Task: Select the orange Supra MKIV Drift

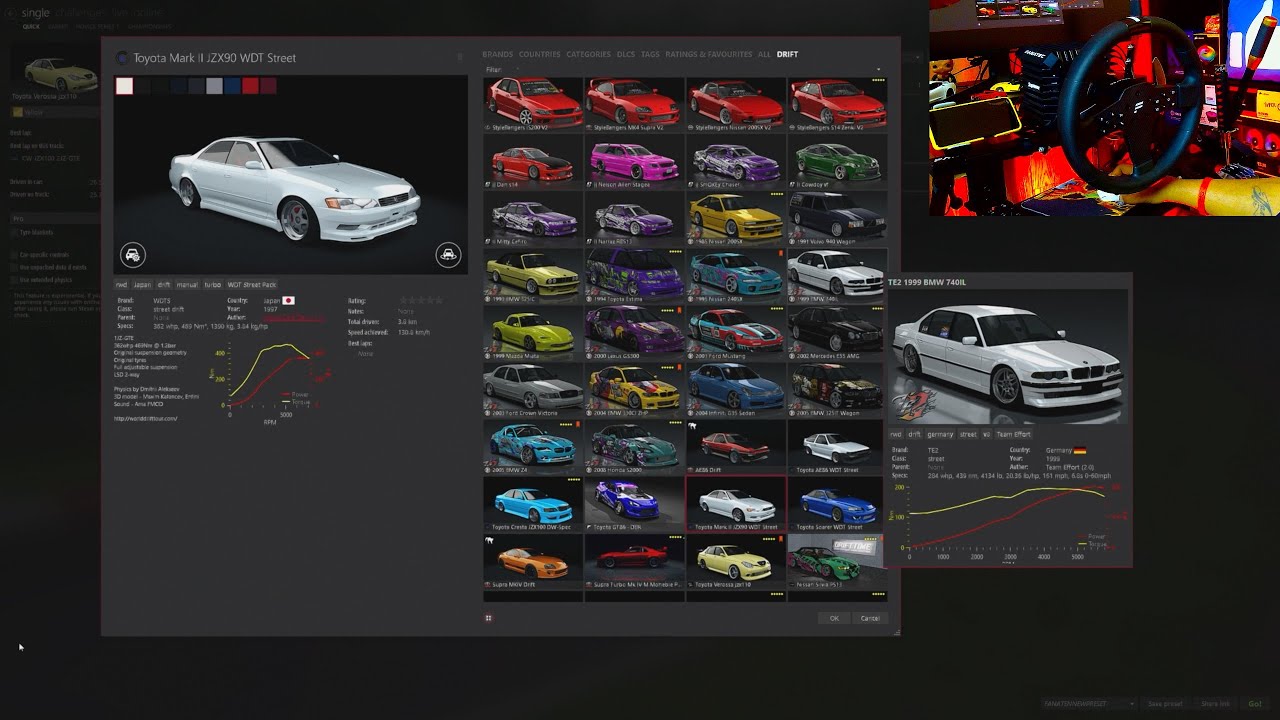Action: [533, 560]
